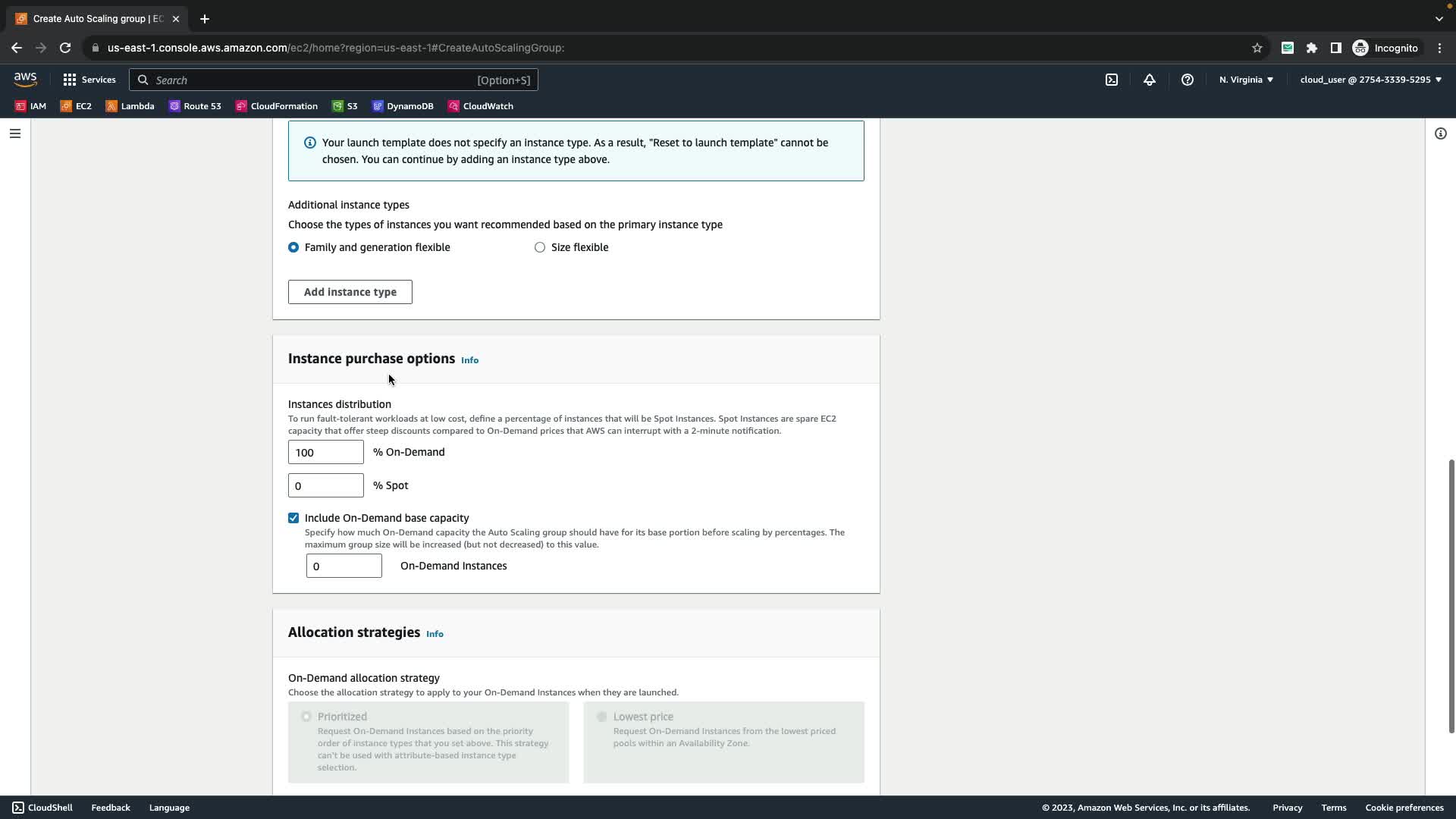The width and height of the screenshot is (1456, 819).
Task: Open the notifications bell
Action: click(1150, 80)
